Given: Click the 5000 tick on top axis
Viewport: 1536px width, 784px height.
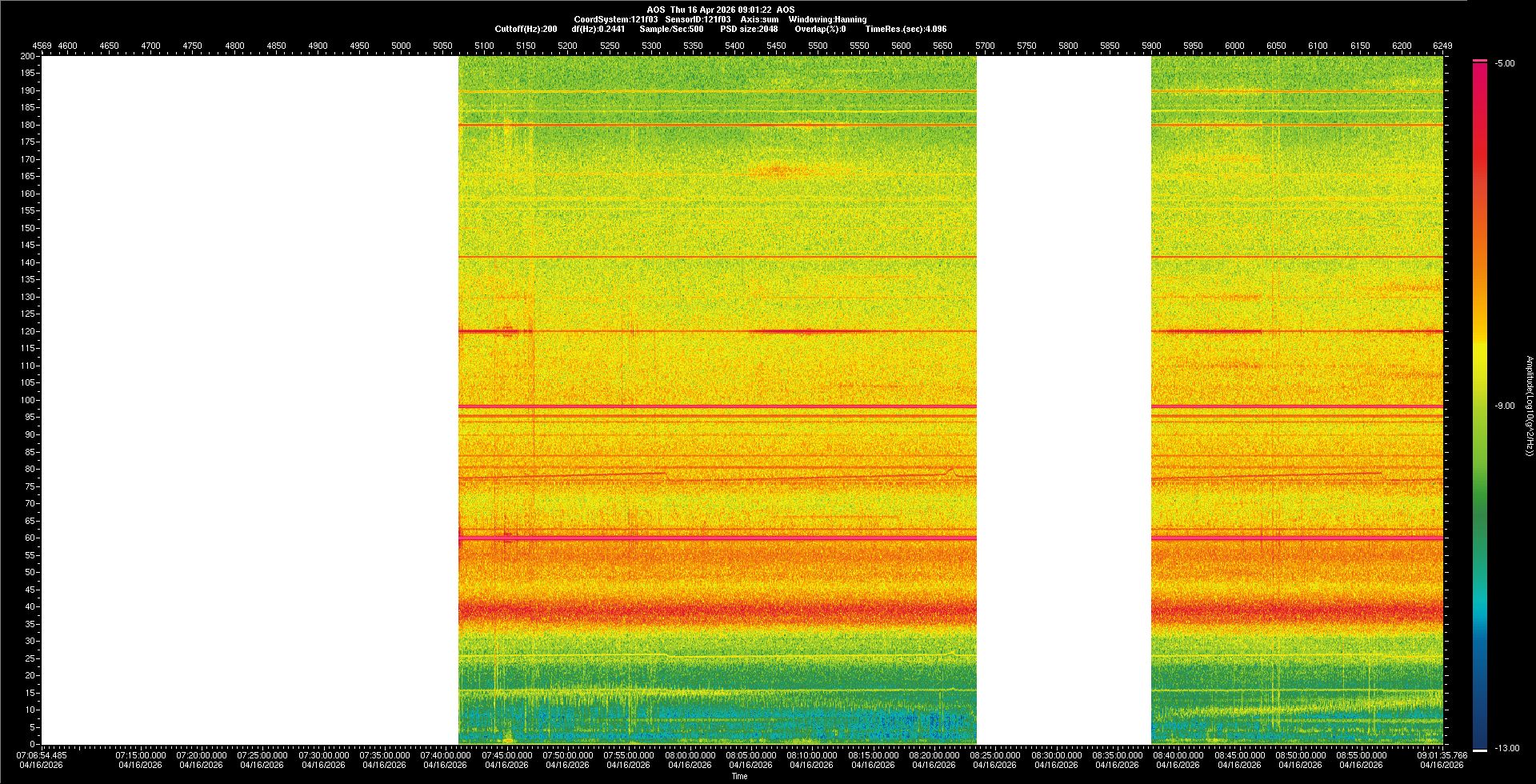Looking at the screenshot, I should [401, 46].
